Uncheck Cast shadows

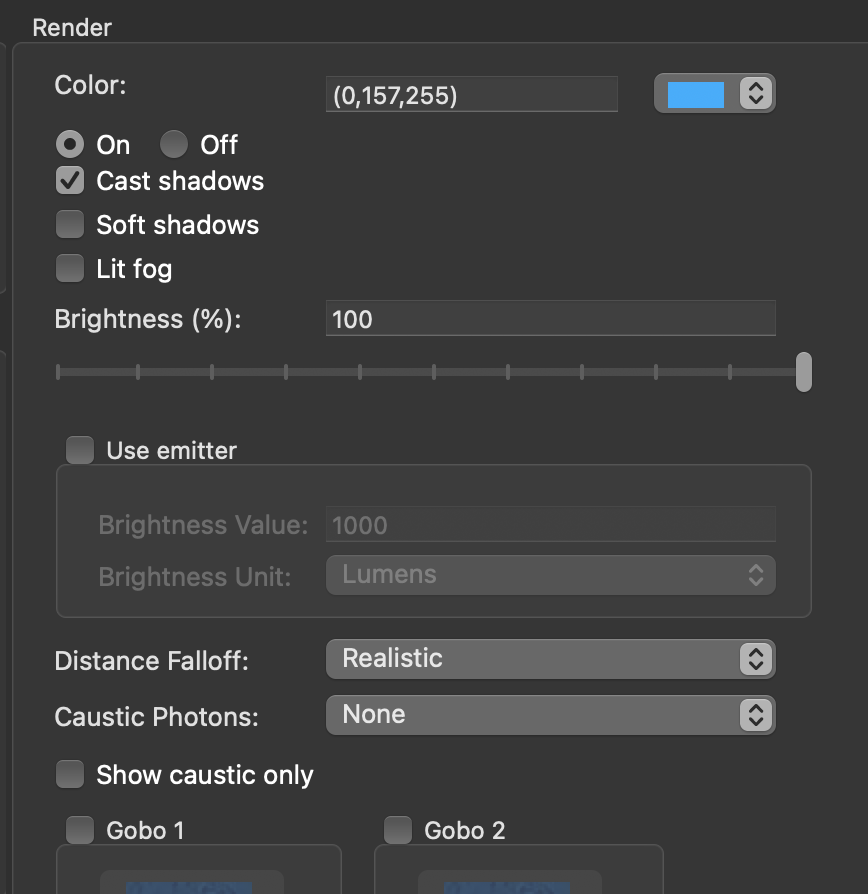tap(69, 181)
